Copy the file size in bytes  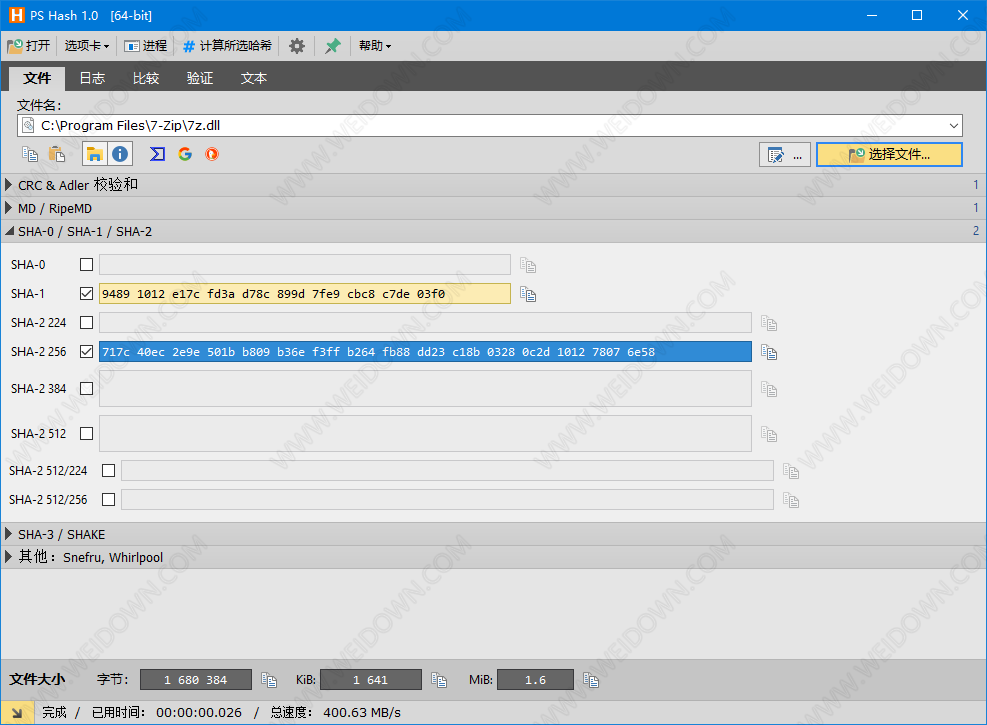click(269, 680)
